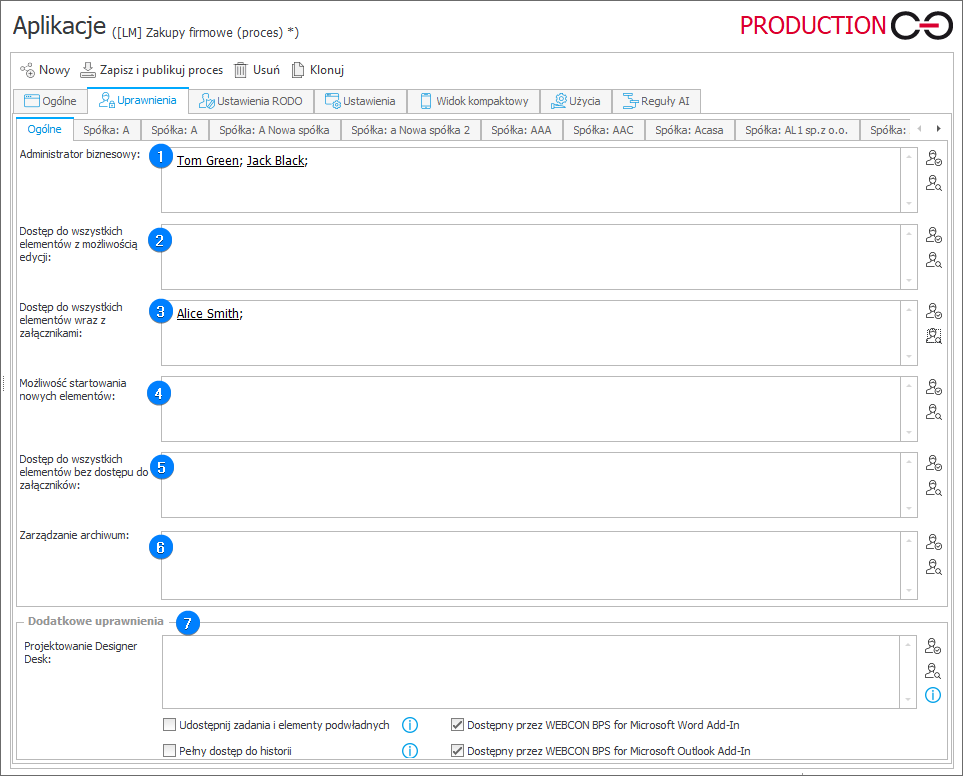Click the user picker icon for Zarządzanie archiwum
Screen dimensions: 963x776
[933, 541]
